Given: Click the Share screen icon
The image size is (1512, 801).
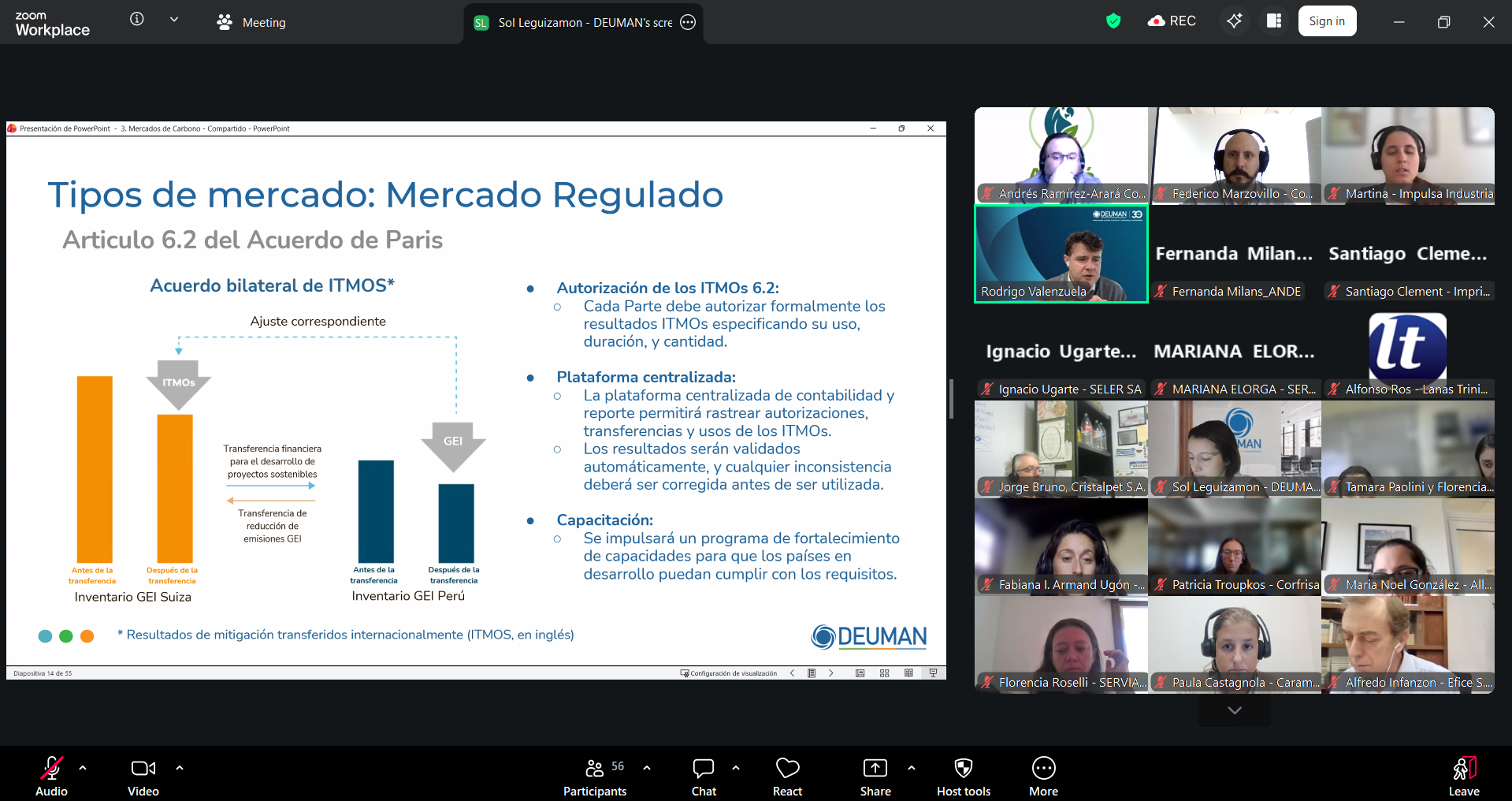Looking at the screenshot, I should click(x=875, y=776).
